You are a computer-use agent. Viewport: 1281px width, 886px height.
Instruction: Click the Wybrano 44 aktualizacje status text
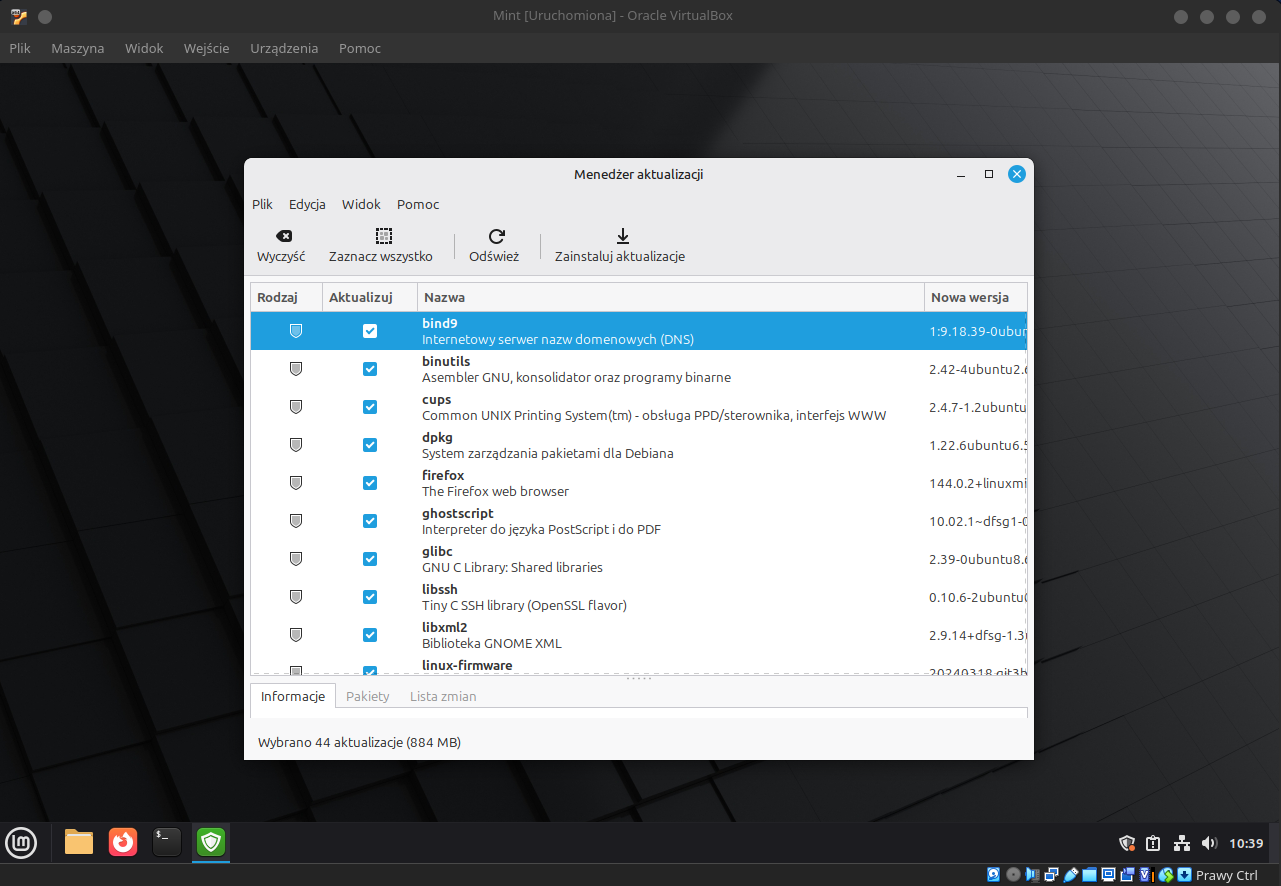tap(359, 743)
